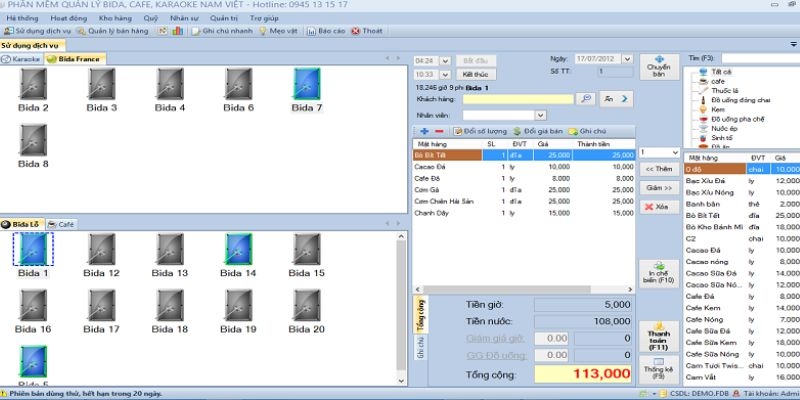Open the start time 04:24 dropdown
800x400 pixels.
[445, 61]
